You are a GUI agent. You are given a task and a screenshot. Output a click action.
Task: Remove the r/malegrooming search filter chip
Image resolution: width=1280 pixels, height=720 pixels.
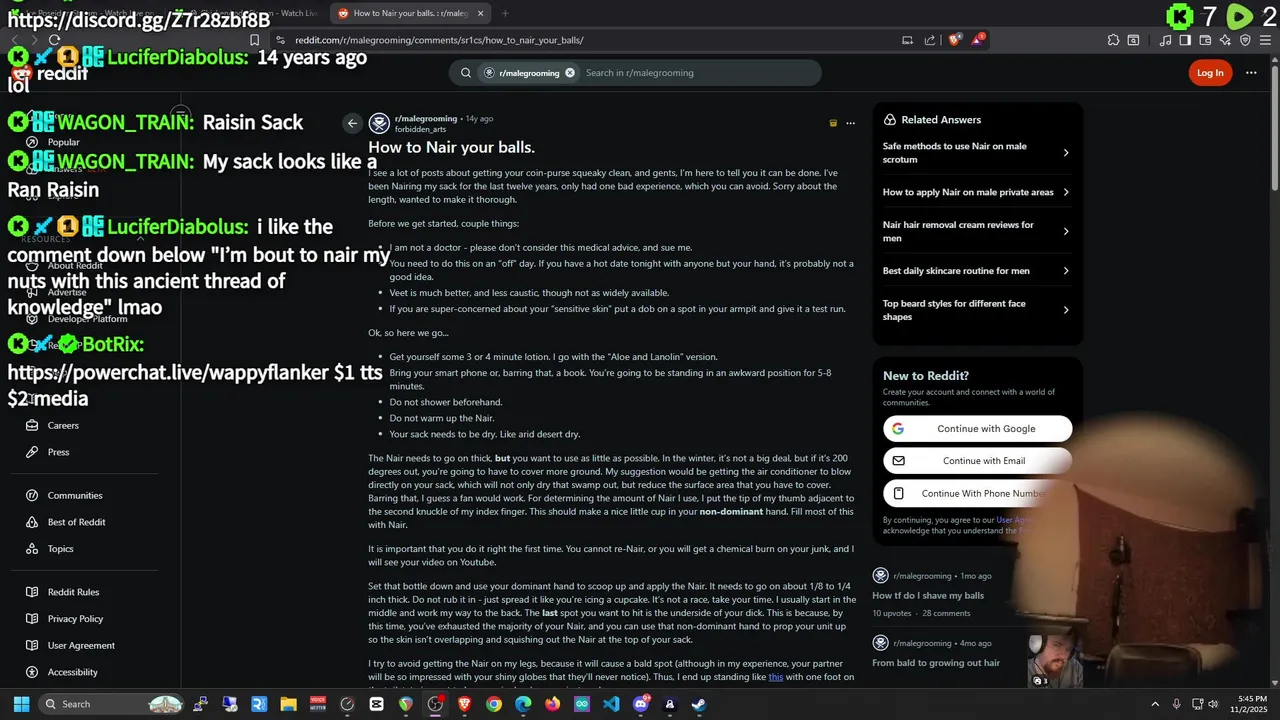coord(570,72)
